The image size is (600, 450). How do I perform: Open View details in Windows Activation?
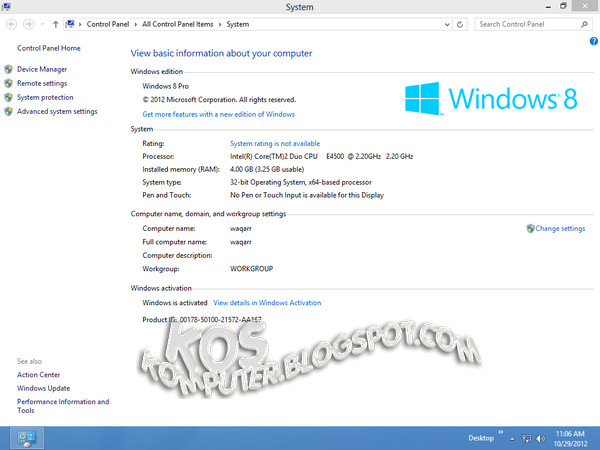(x=267, y=303)
